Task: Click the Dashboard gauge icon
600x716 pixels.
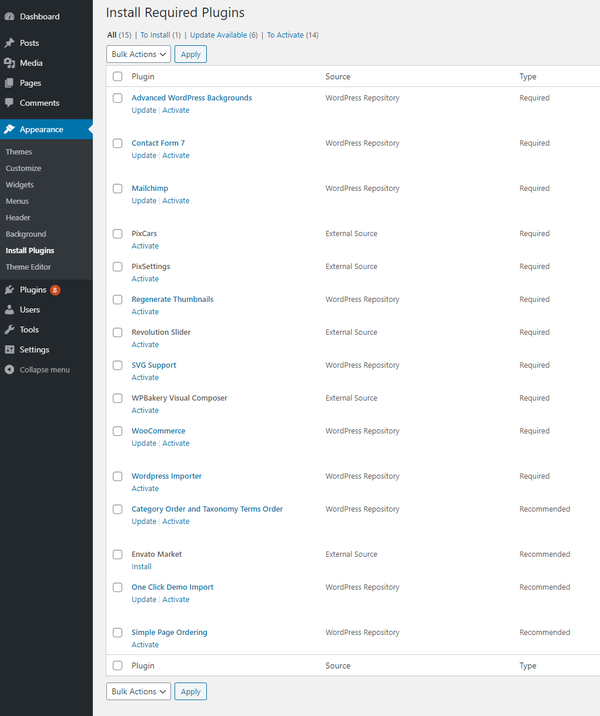Action: 10,16
